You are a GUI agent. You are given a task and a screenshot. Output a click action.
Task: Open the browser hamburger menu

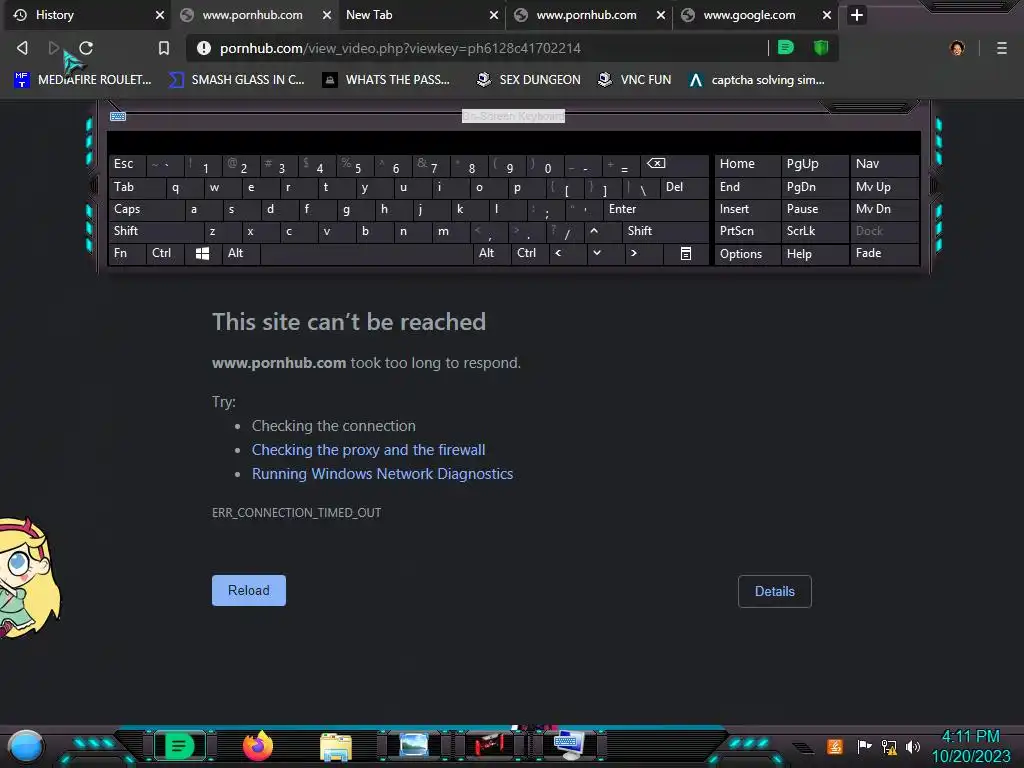[1001, 48]
